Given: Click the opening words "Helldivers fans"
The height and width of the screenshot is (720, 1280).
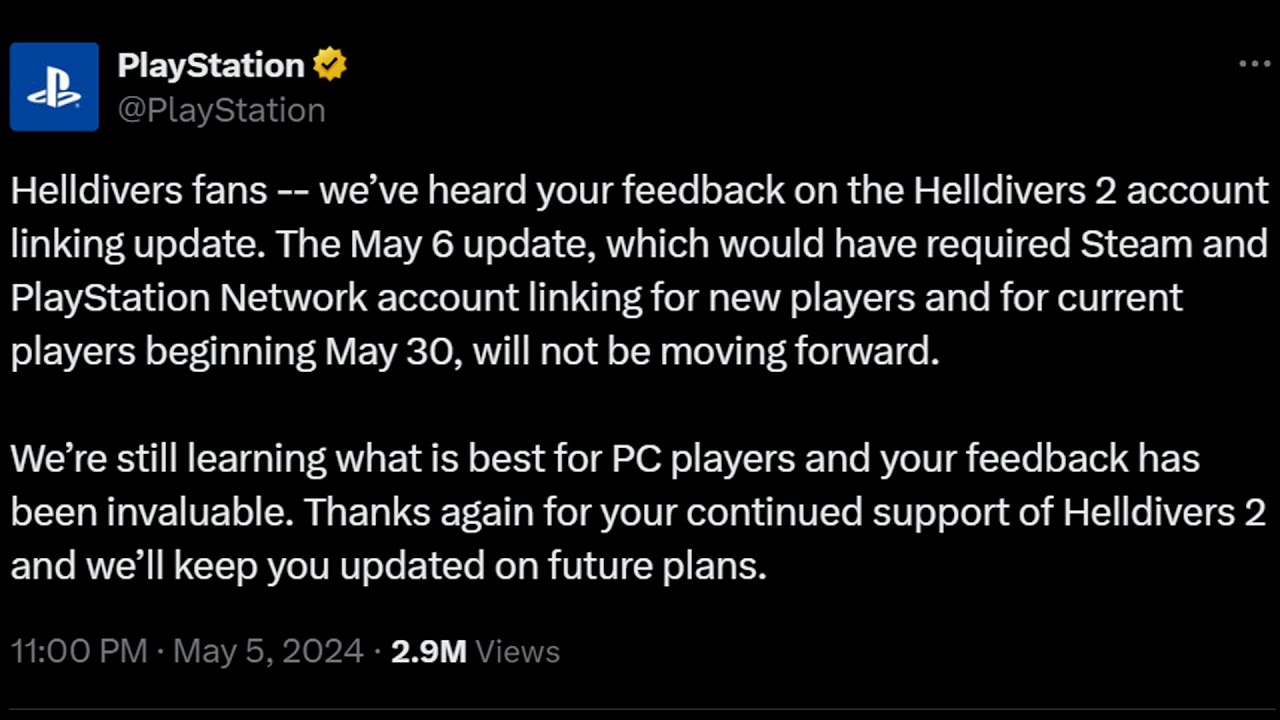Looking at the screenshot, I should tap(139, 191).
